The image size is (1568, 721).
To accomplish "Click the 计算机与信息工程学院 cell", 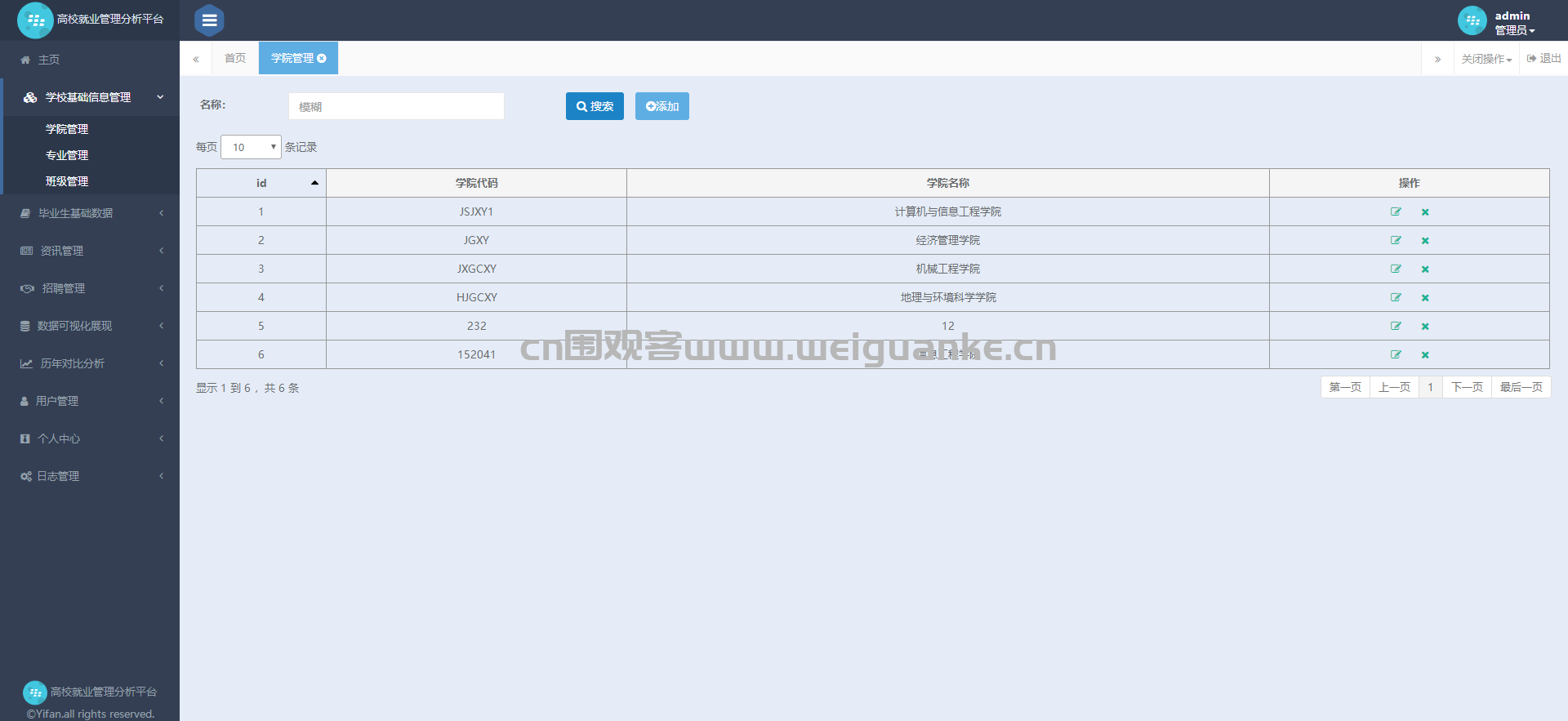I will pyautogui.click(x=947, y=211).
